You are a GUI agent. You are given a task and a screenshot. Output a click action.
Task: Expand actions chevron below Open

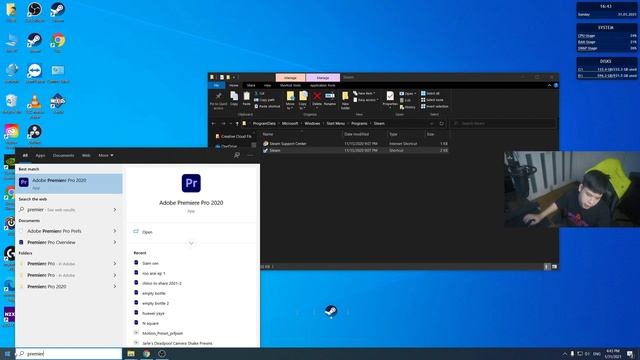(x=191, y=243)
